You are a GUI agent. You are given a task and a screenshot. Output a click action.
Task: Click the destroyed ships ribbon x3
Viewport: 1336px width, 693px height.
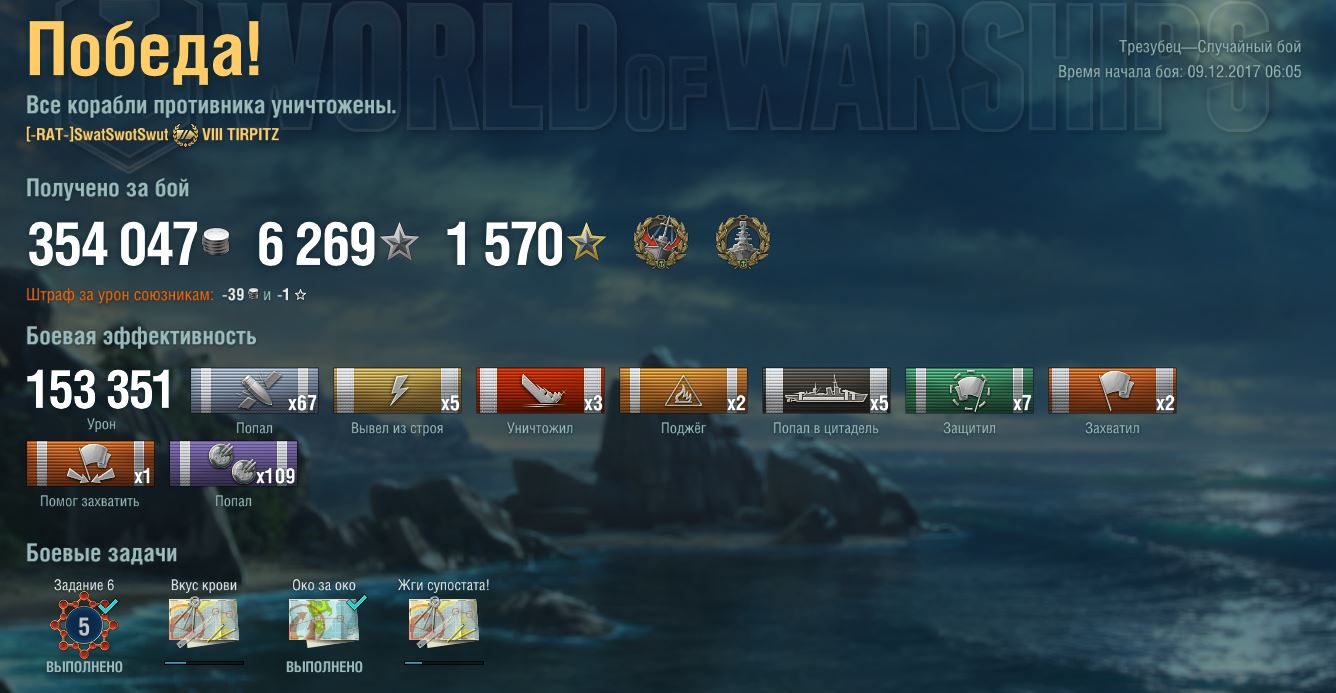click(540, 390)
